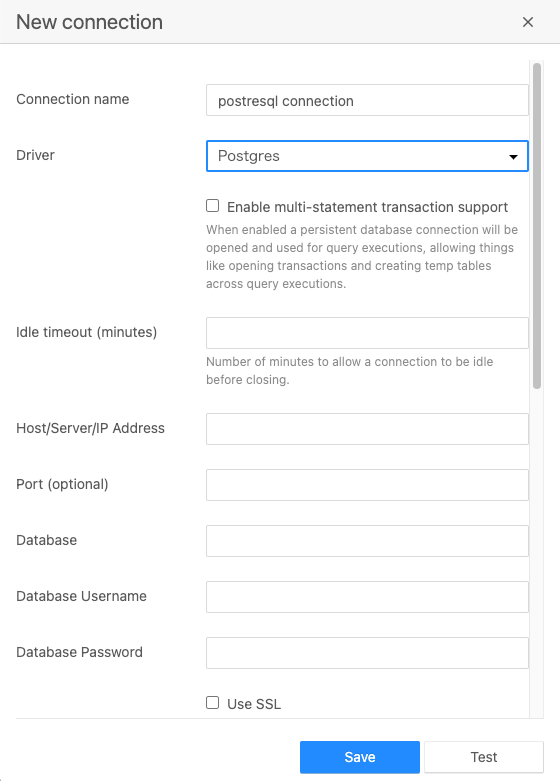Click the New connection dialog title
The height and width of the screenshot is (781, 560).
tap(90, 22)
